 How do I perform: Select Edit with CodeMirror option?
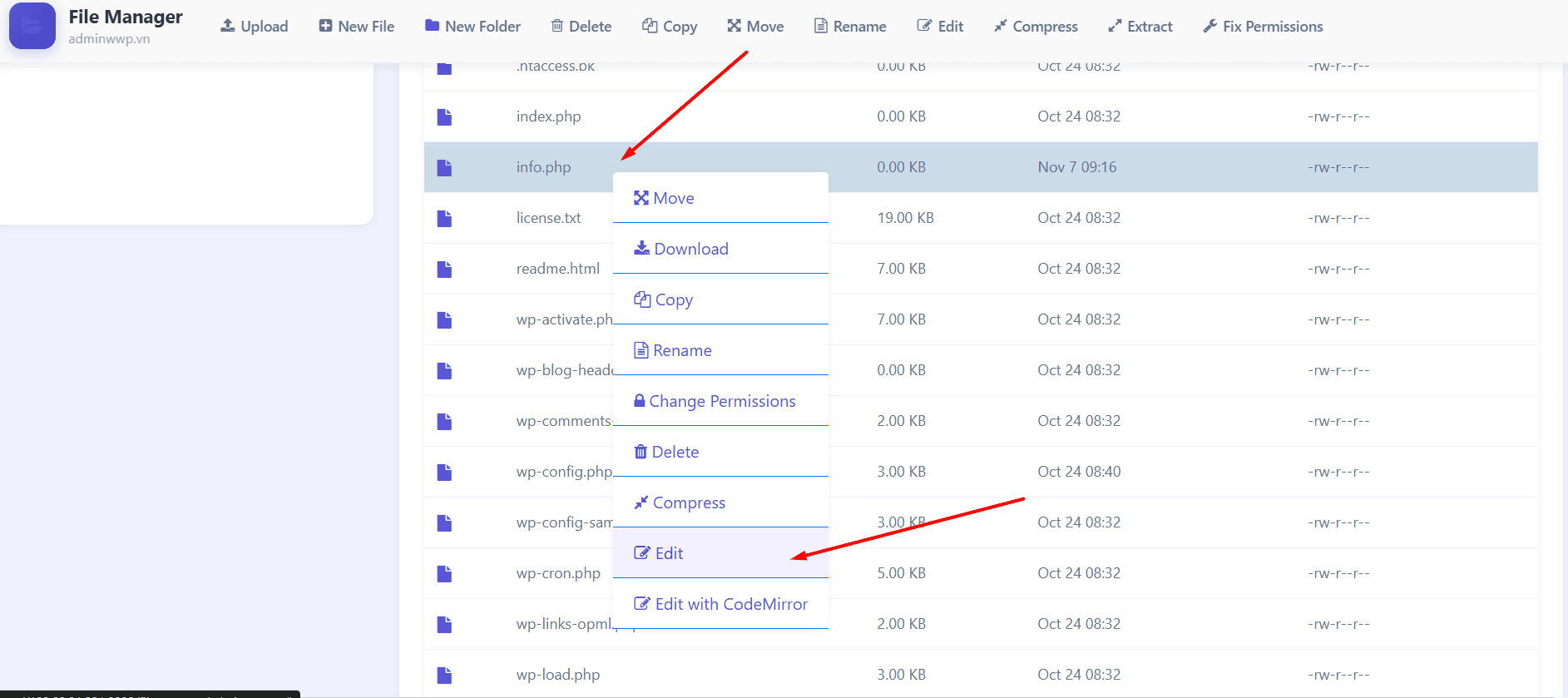pos(721,604)
